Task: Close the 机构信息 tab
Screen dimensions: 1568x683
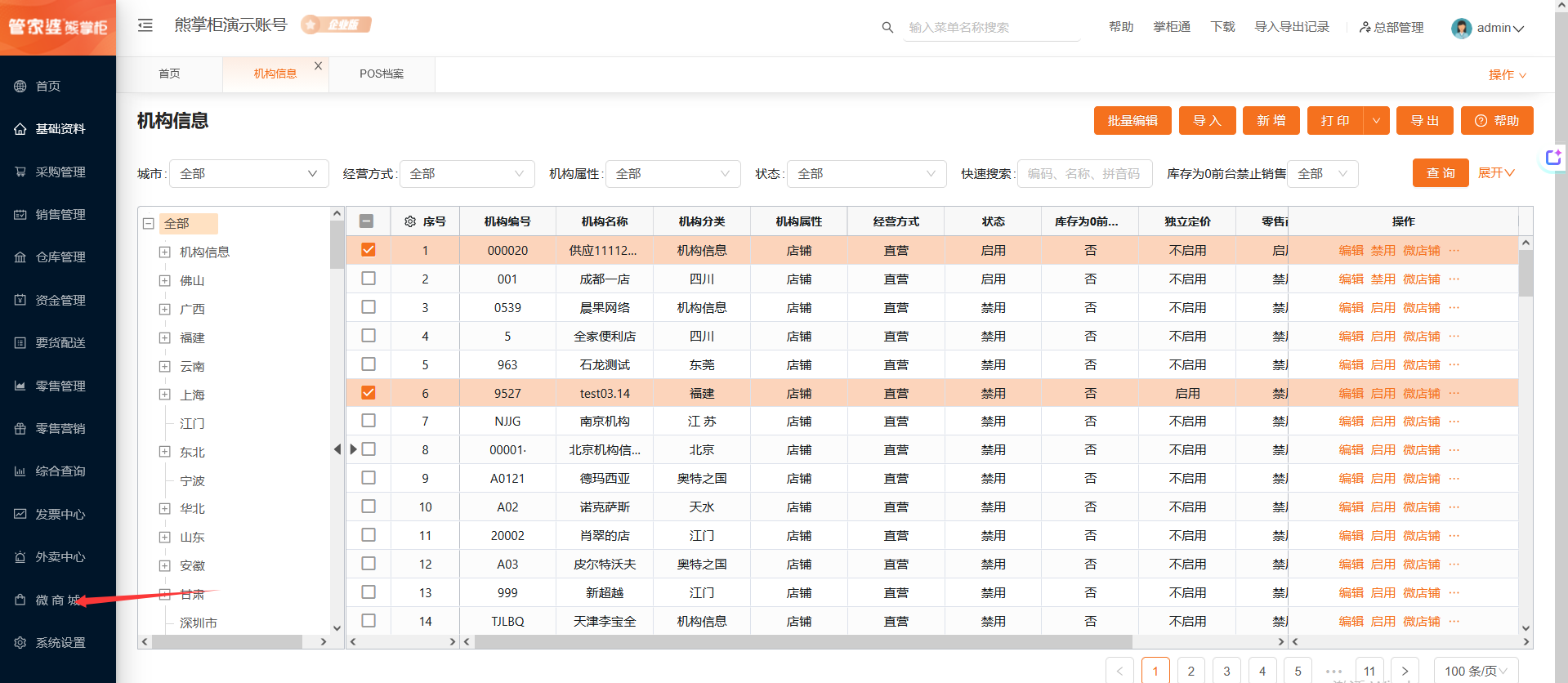Action: [318, 66]
